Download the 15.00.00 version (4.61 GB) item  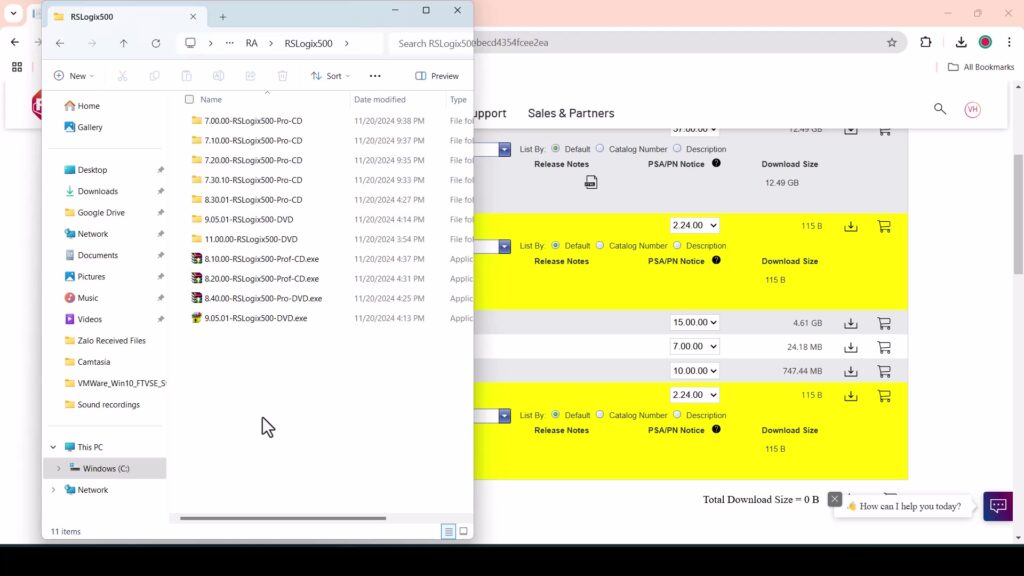click(x=850, y=323)
